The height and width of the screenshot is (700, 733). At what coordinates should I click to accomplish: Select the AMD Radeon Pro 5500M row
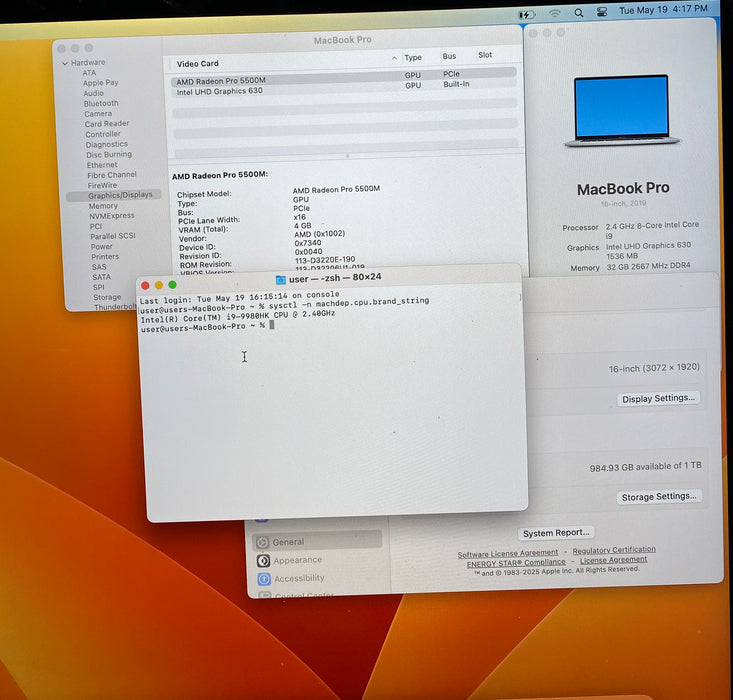pos(344,78)
